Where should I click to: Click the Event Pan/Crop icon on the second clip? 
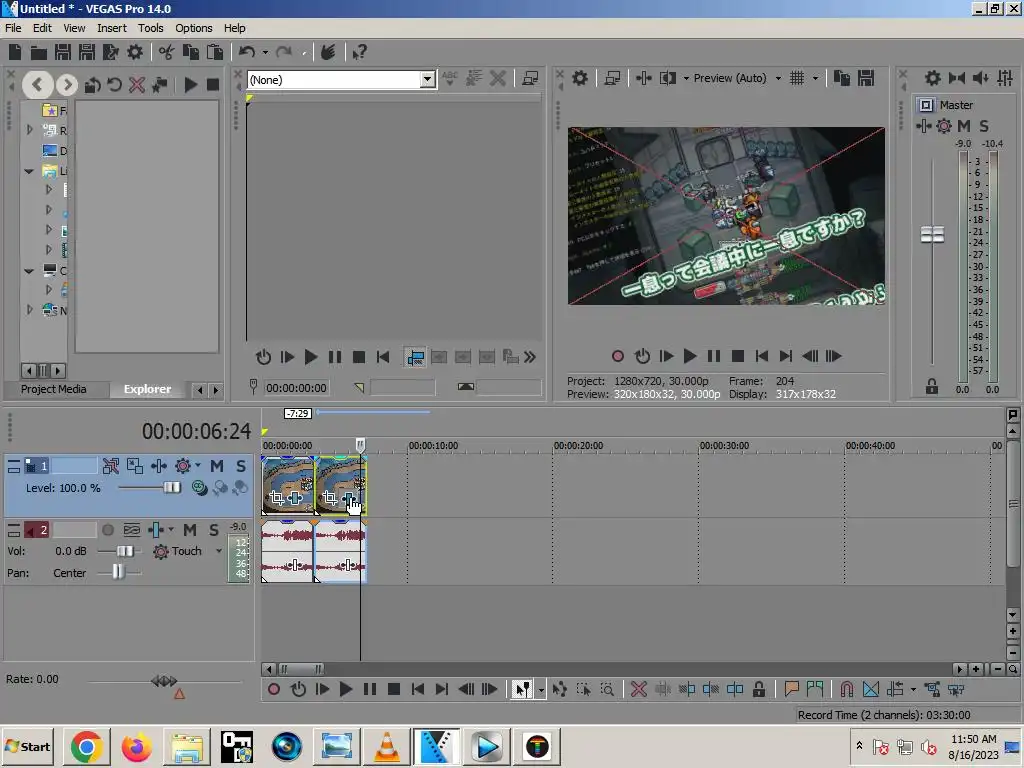pos(330,498)
